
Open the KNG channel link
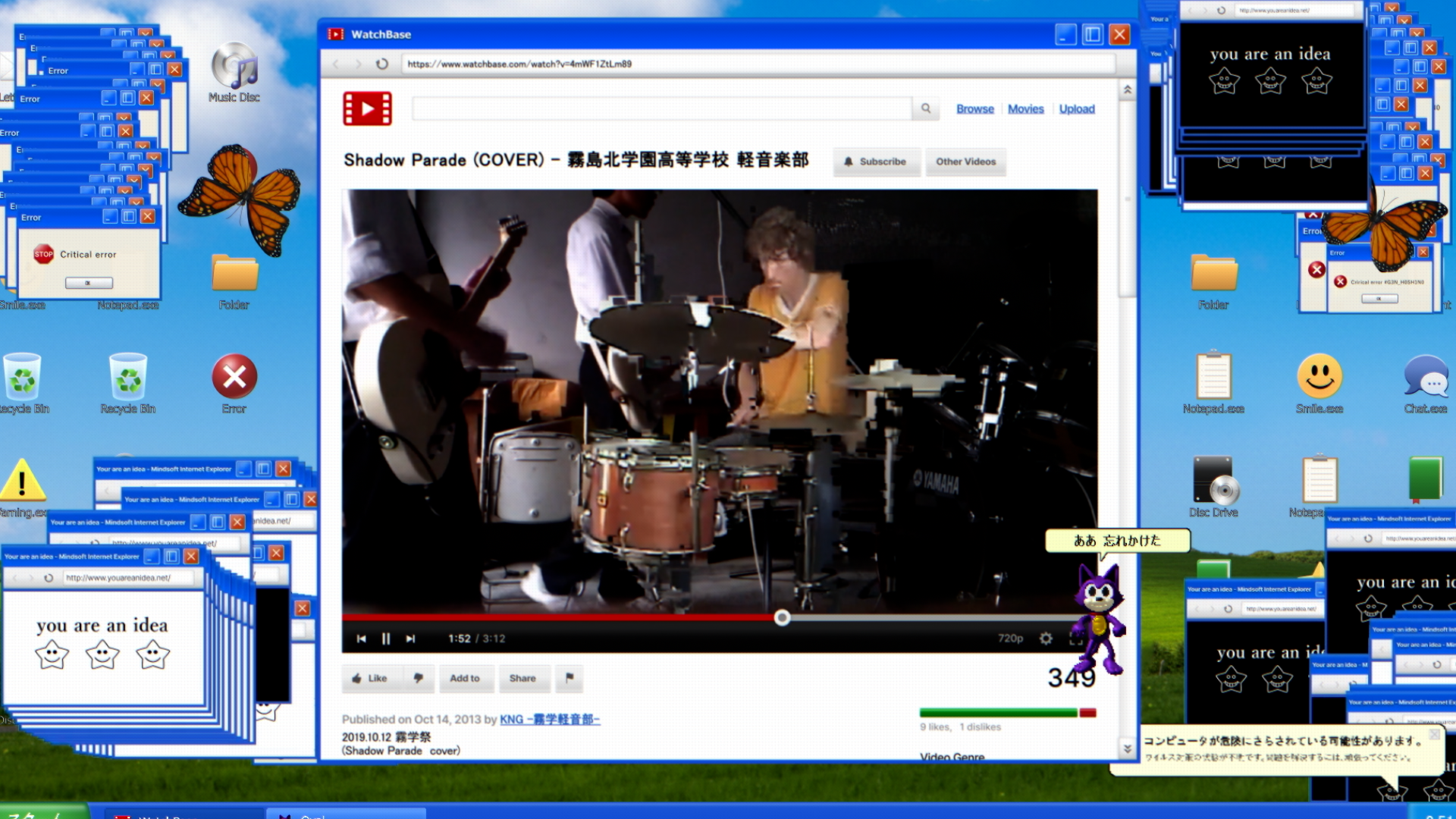coord(549,719)
